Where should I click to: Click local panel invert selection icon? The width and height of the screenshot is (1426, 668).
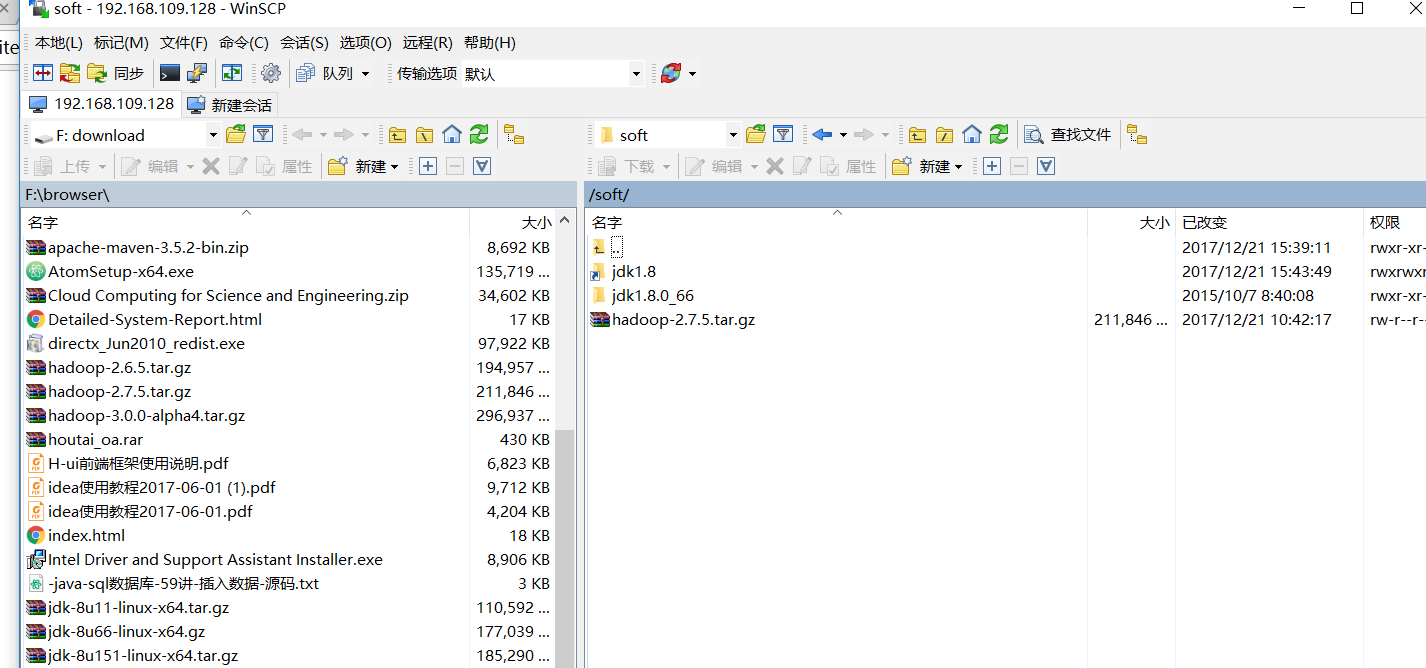(482, 166)
